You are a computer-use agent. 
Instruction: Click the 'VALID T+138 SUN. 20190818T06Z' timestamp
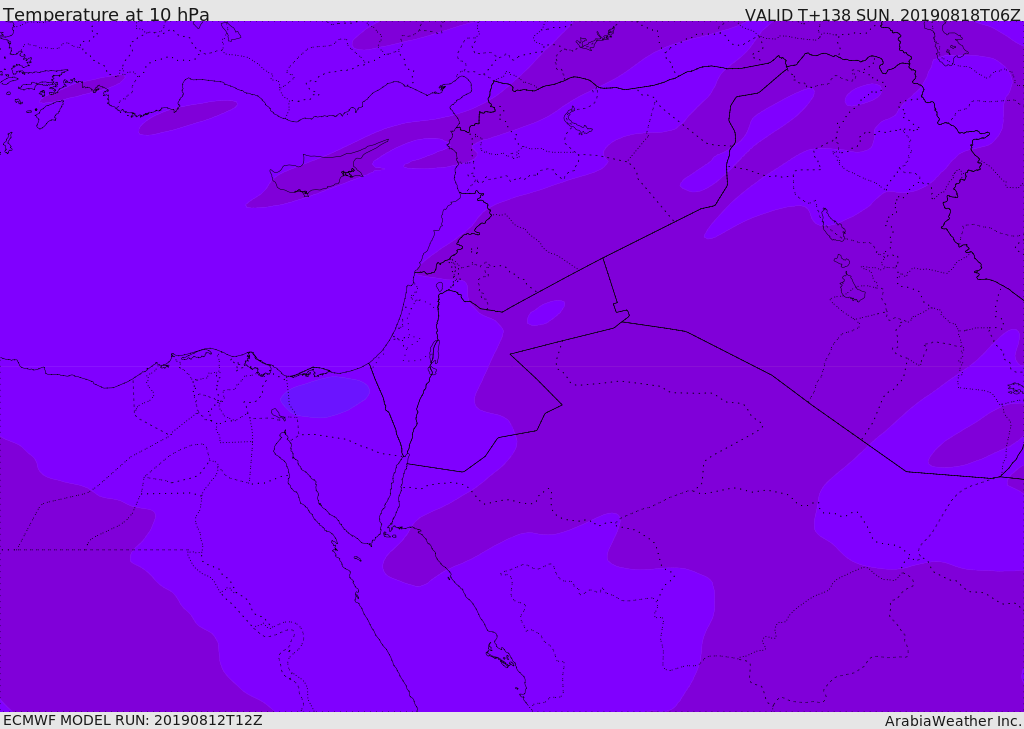click(x=882, y=14)
